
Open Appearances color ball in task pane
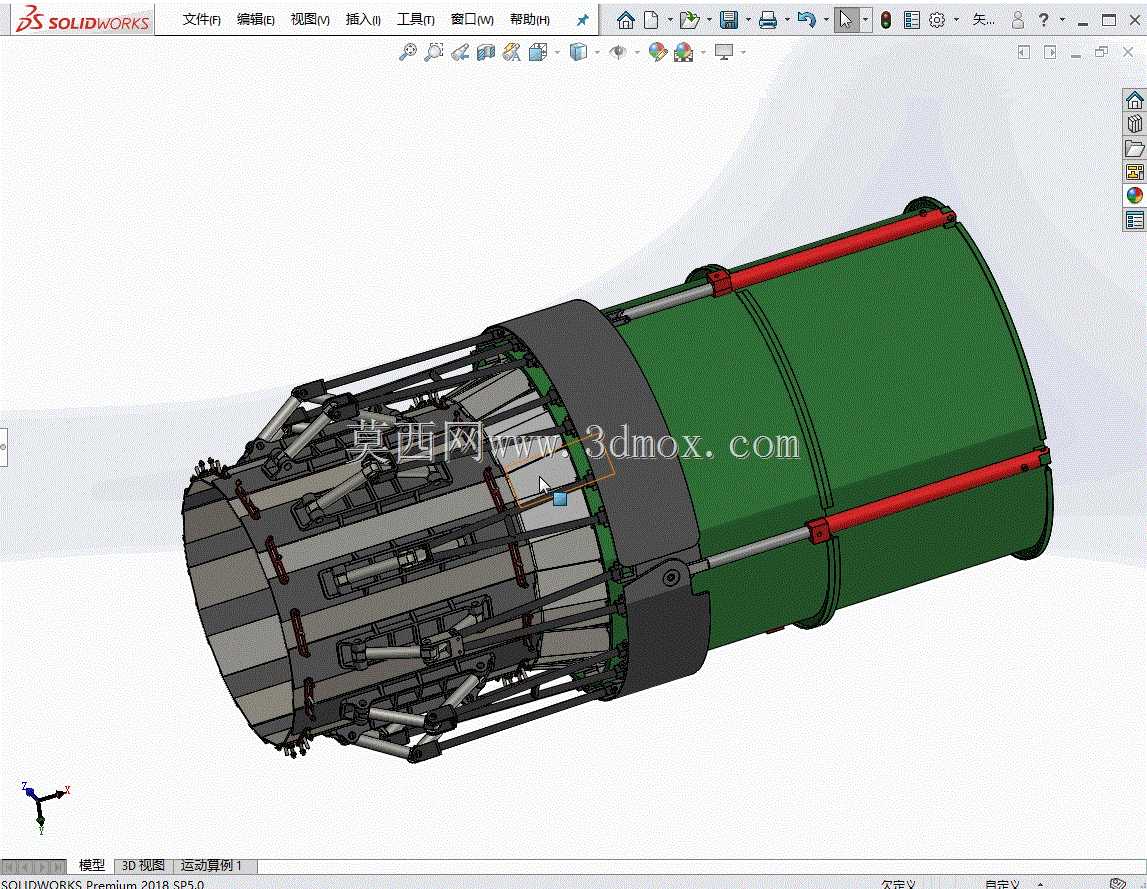pyautogui.click(x=1135, y=195)
